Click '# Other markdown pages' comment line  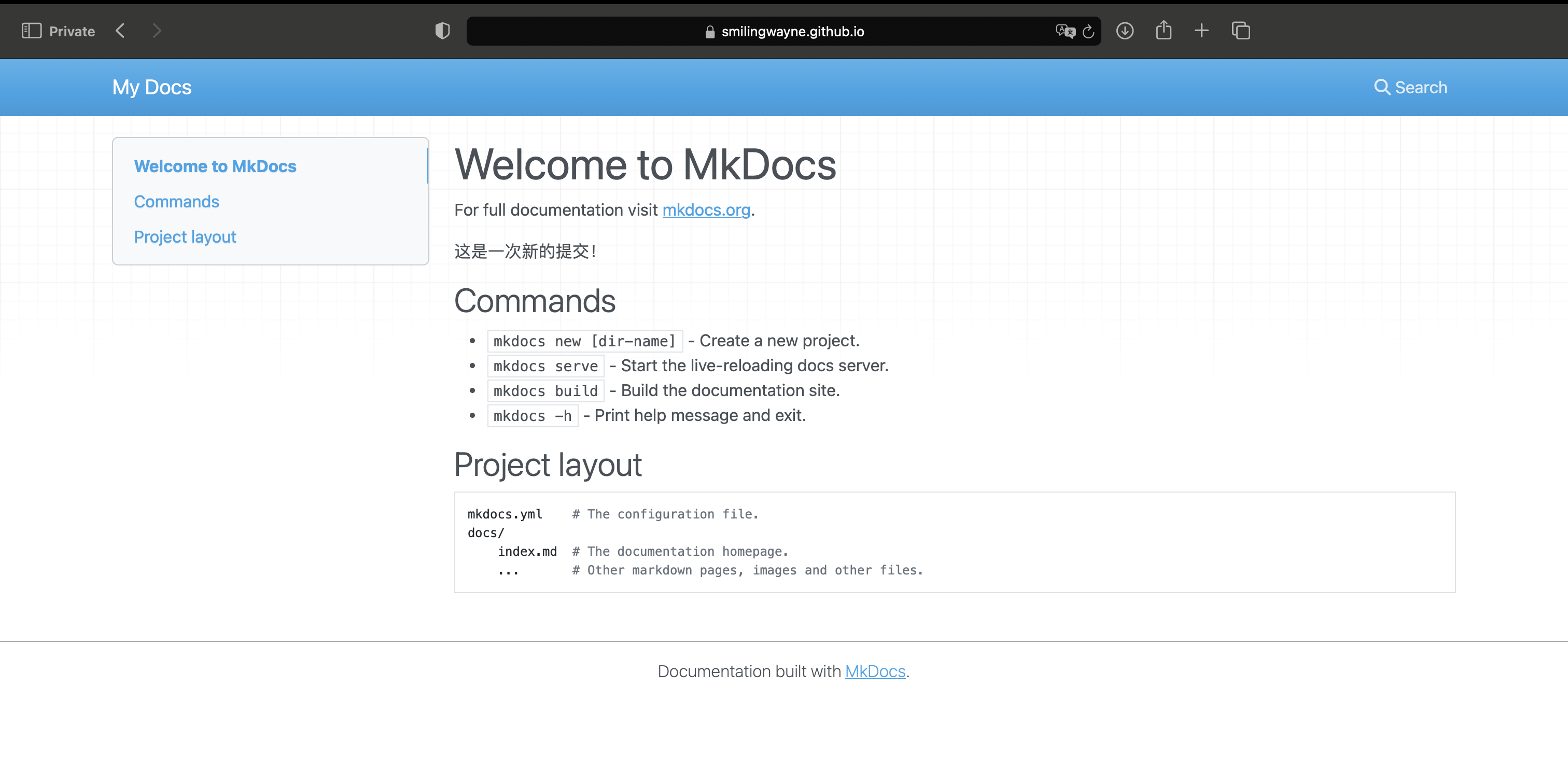748,570
